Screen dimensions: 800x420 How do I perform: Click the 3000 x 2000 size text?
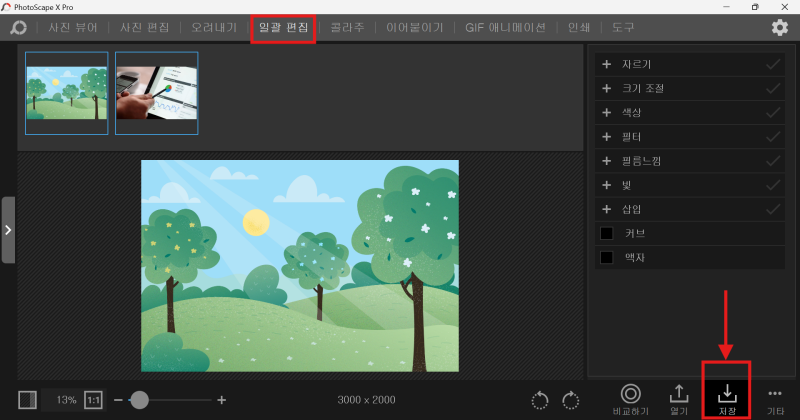366,400
